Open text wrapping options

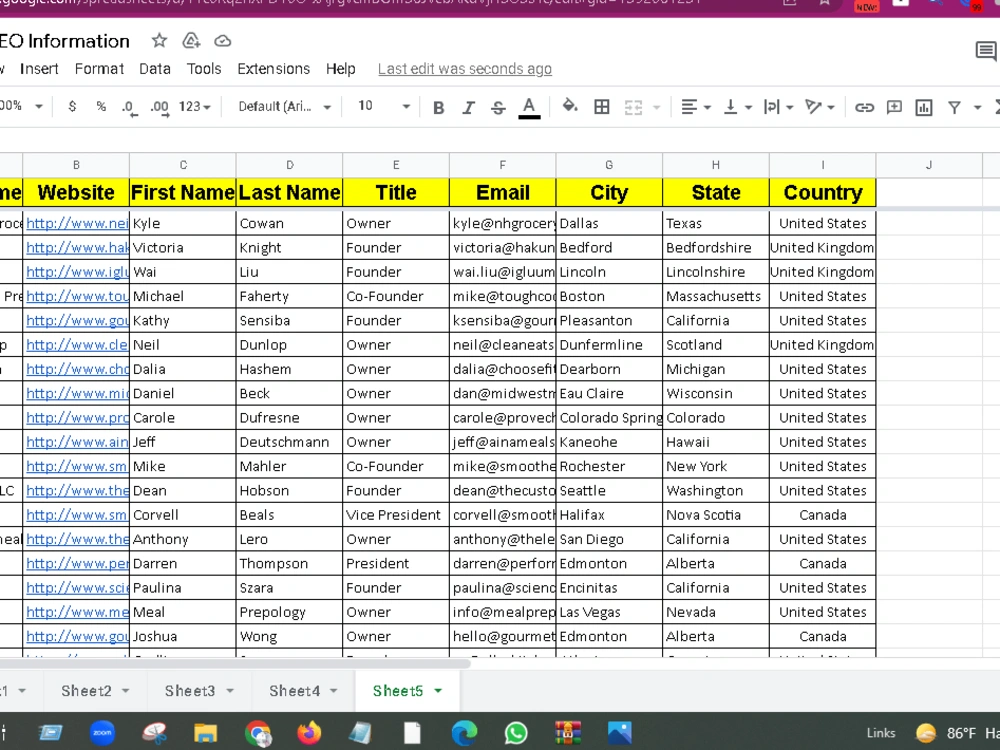778,107
